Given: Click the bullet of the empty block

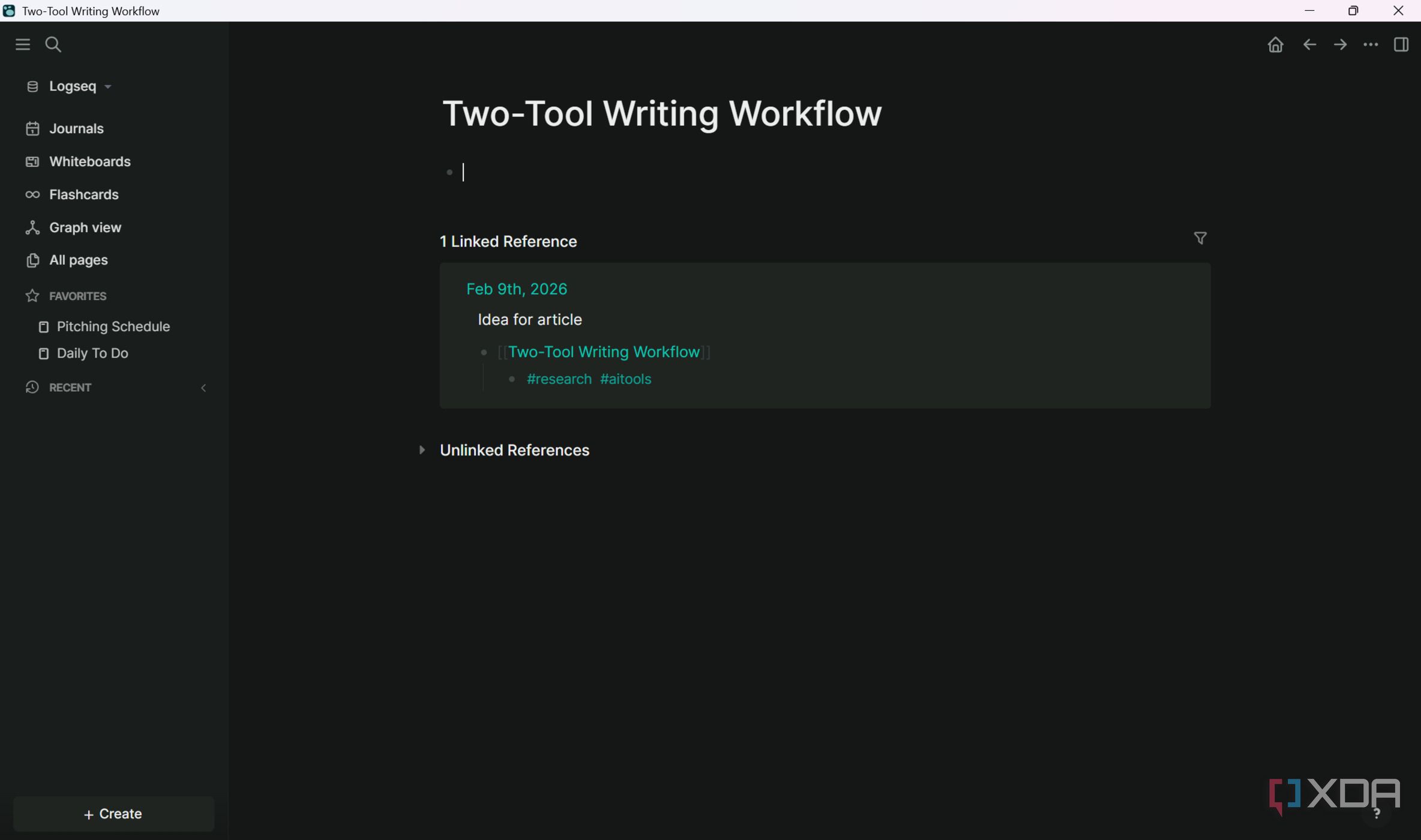Looking at the screenshot, I should [449, 173].
